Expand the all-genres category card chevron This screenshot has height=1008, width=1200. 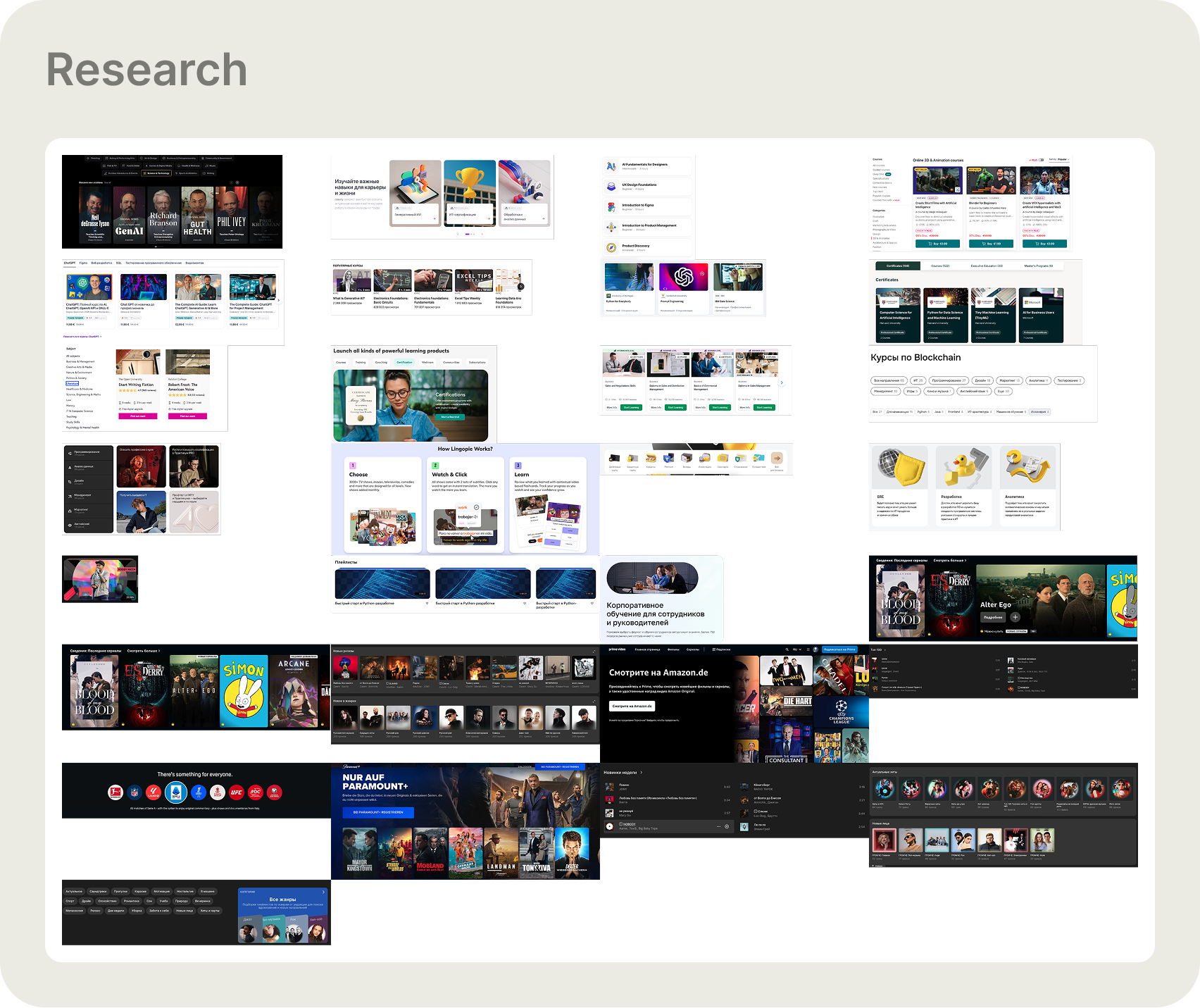[x=323, y=892]
